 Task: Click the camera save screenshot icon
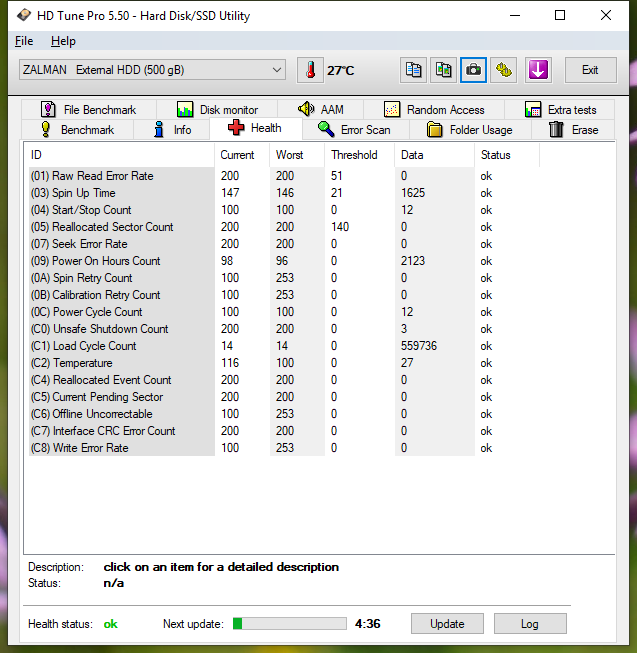click(473, 70)
